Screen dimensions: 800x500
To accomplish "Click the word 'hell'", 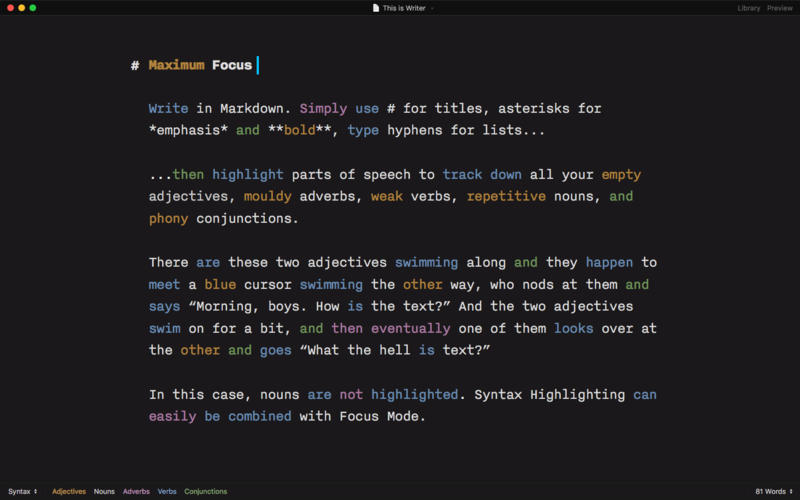I will [395, 351].
